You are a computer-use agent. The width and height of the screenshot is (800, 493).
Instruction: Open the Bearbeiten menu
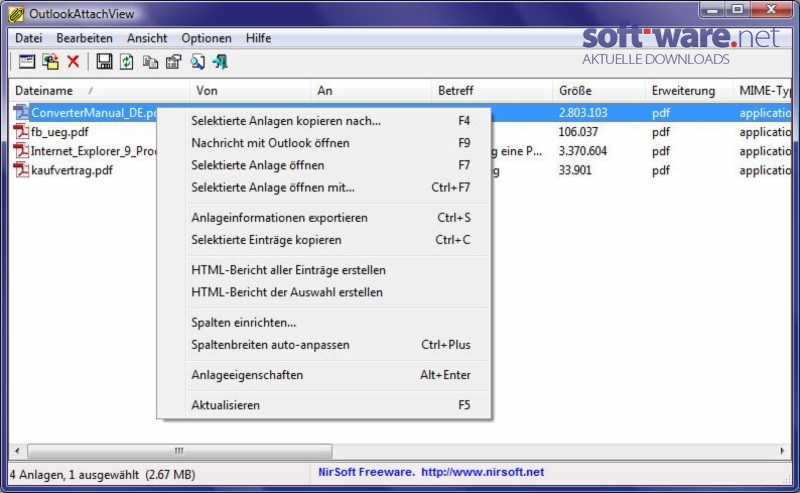(x=84, y=38)
